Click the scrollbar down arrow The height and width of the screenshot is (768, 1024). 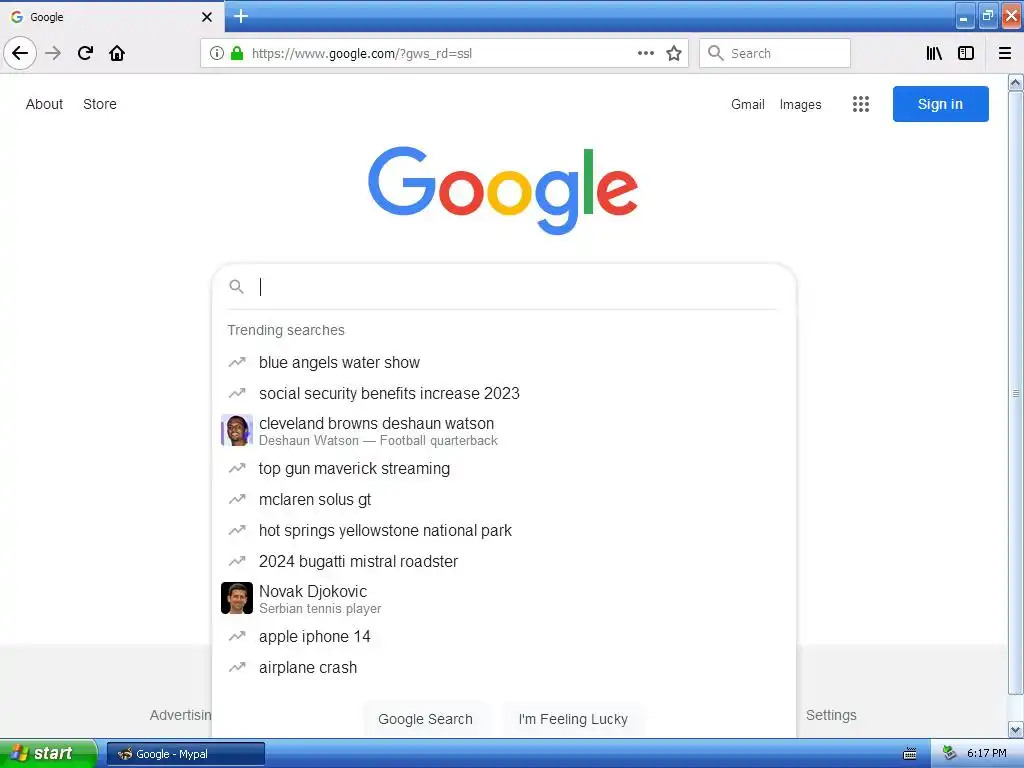click(x=1015, y=729)
